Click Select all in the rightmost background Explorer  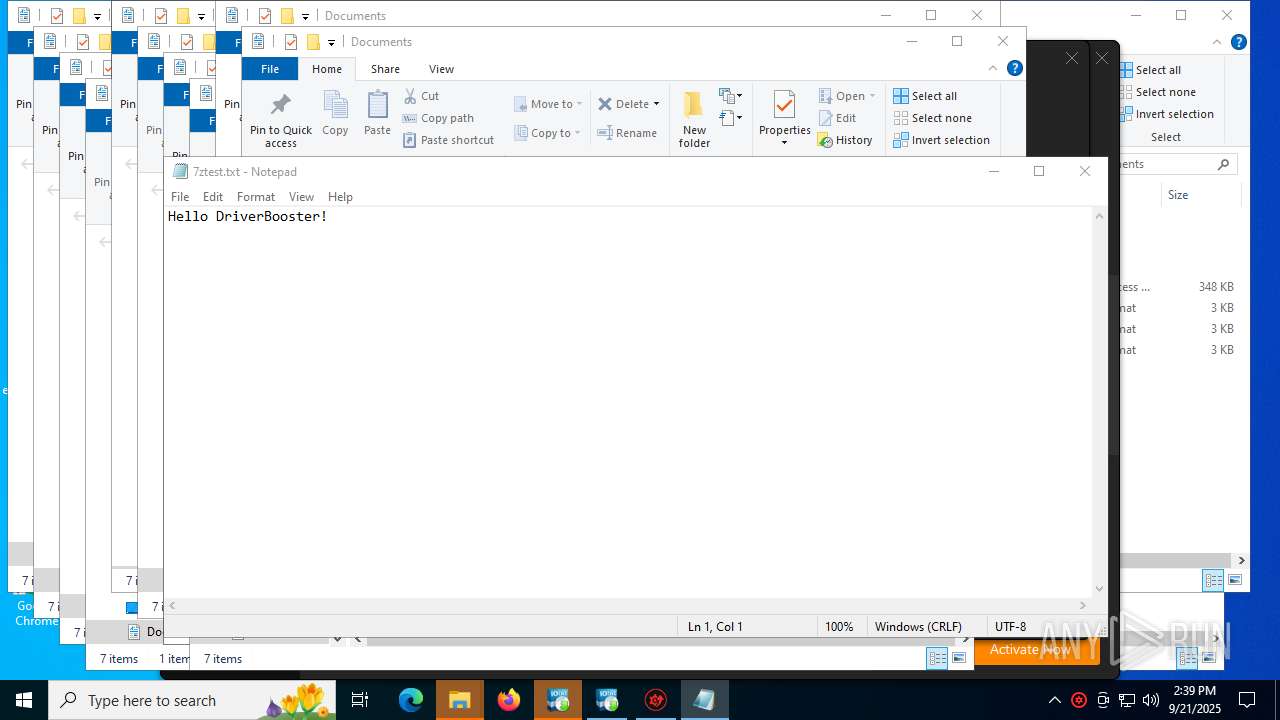pyautogui.click(x=1151, y=70)
